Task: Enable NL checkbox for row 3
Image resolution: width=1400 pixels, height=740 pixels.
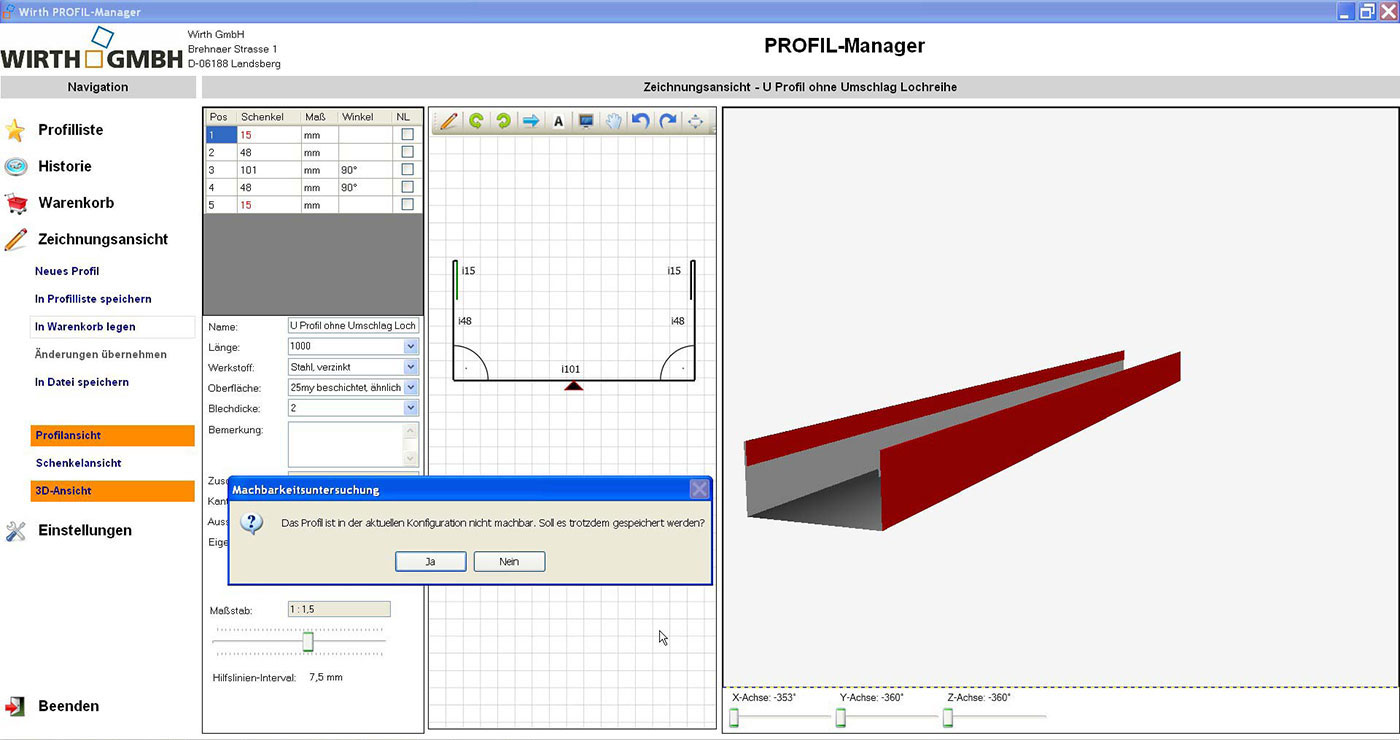Action: point(407,170)
